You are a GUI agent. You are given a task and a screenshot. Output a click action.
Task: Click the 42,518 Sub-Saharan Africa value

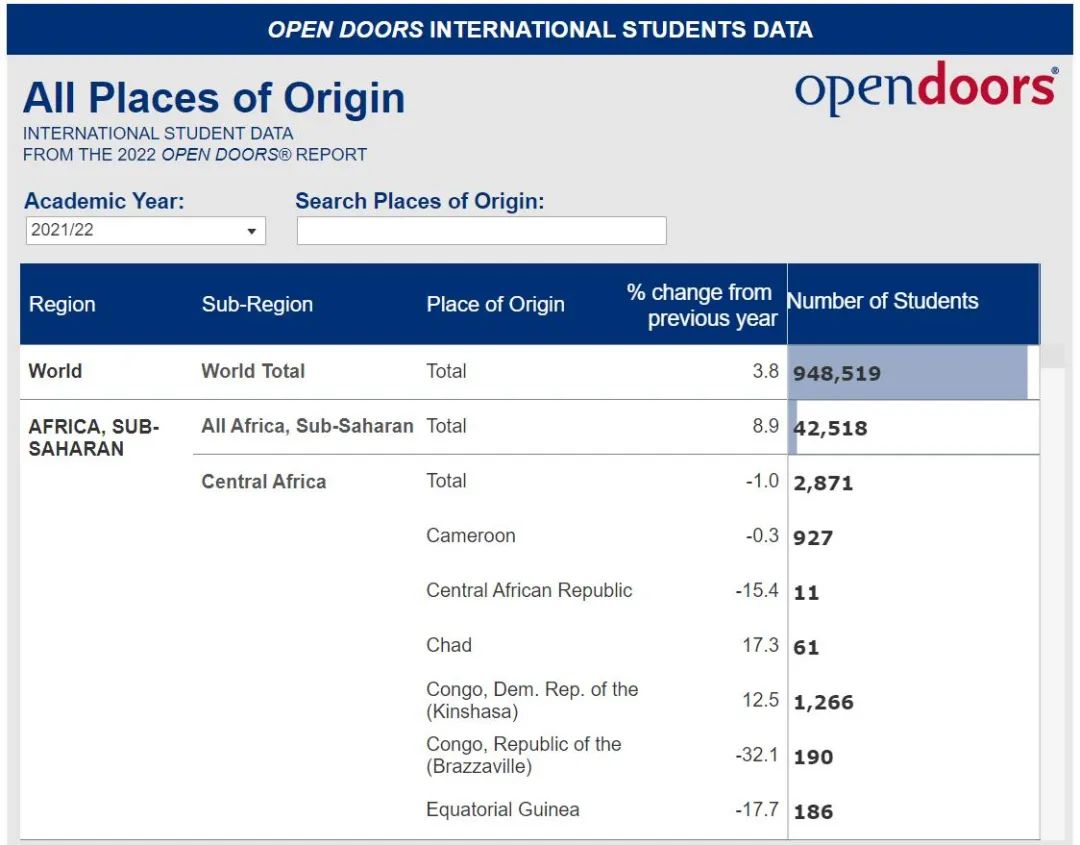830,428
